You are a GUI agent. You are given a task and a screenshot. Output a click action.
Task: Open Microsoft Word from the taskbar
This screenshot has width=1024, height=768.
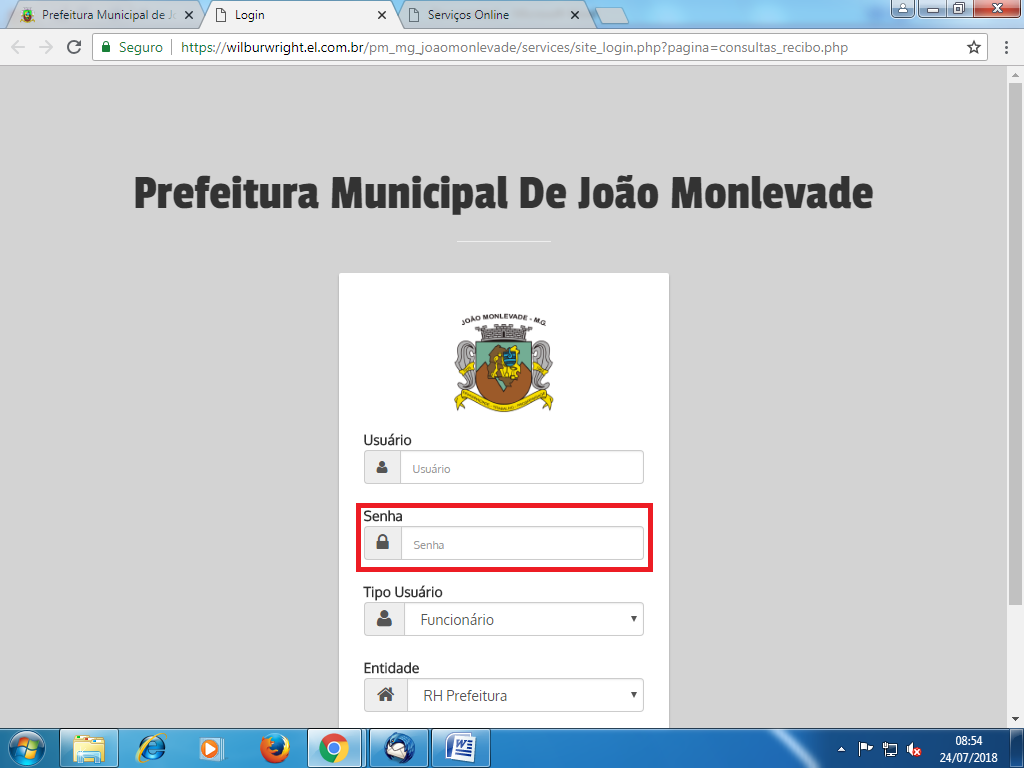[462, 748]
